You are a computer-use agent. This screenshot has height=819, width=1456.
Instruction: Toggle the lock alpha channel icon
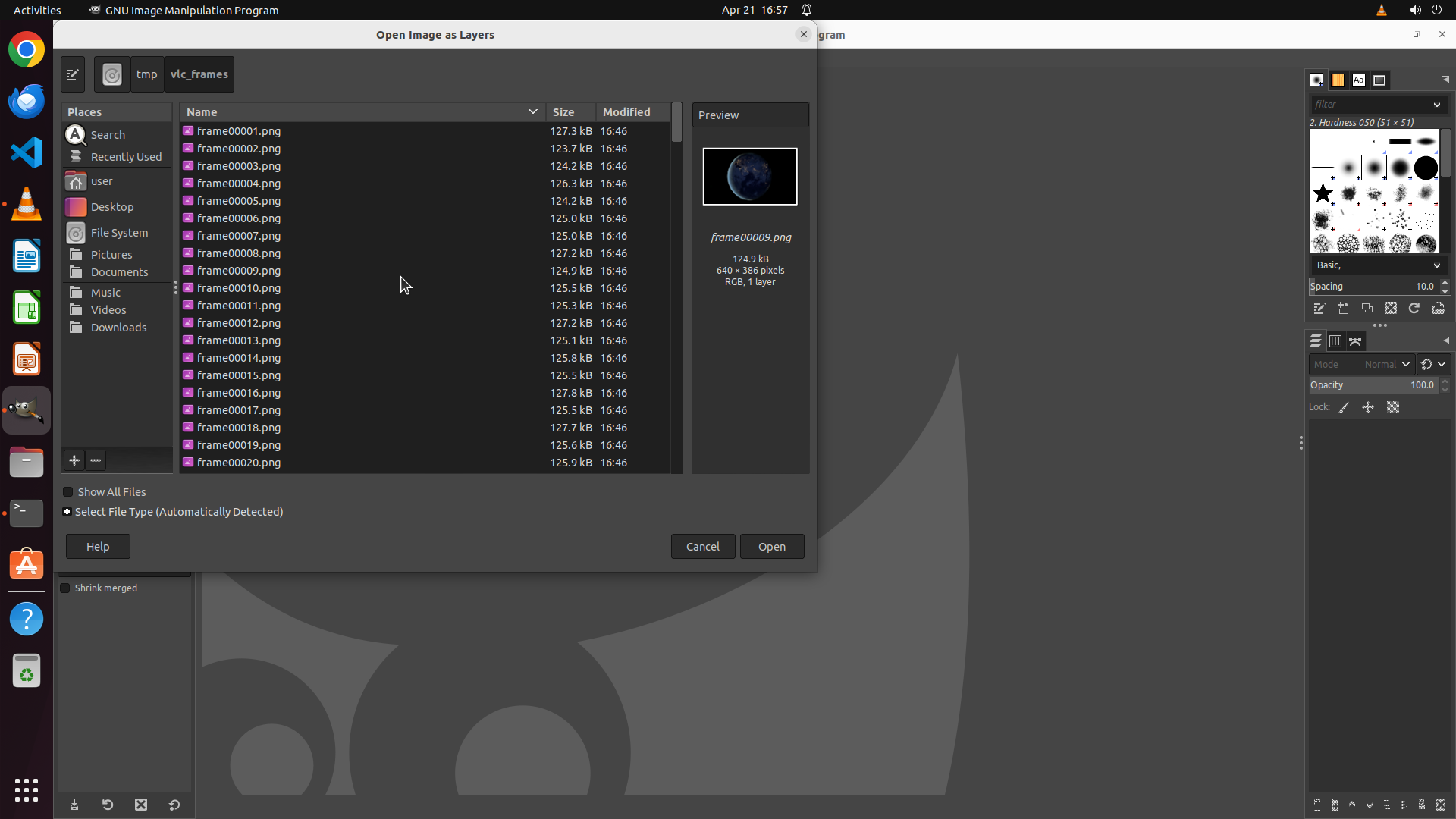1393,408
